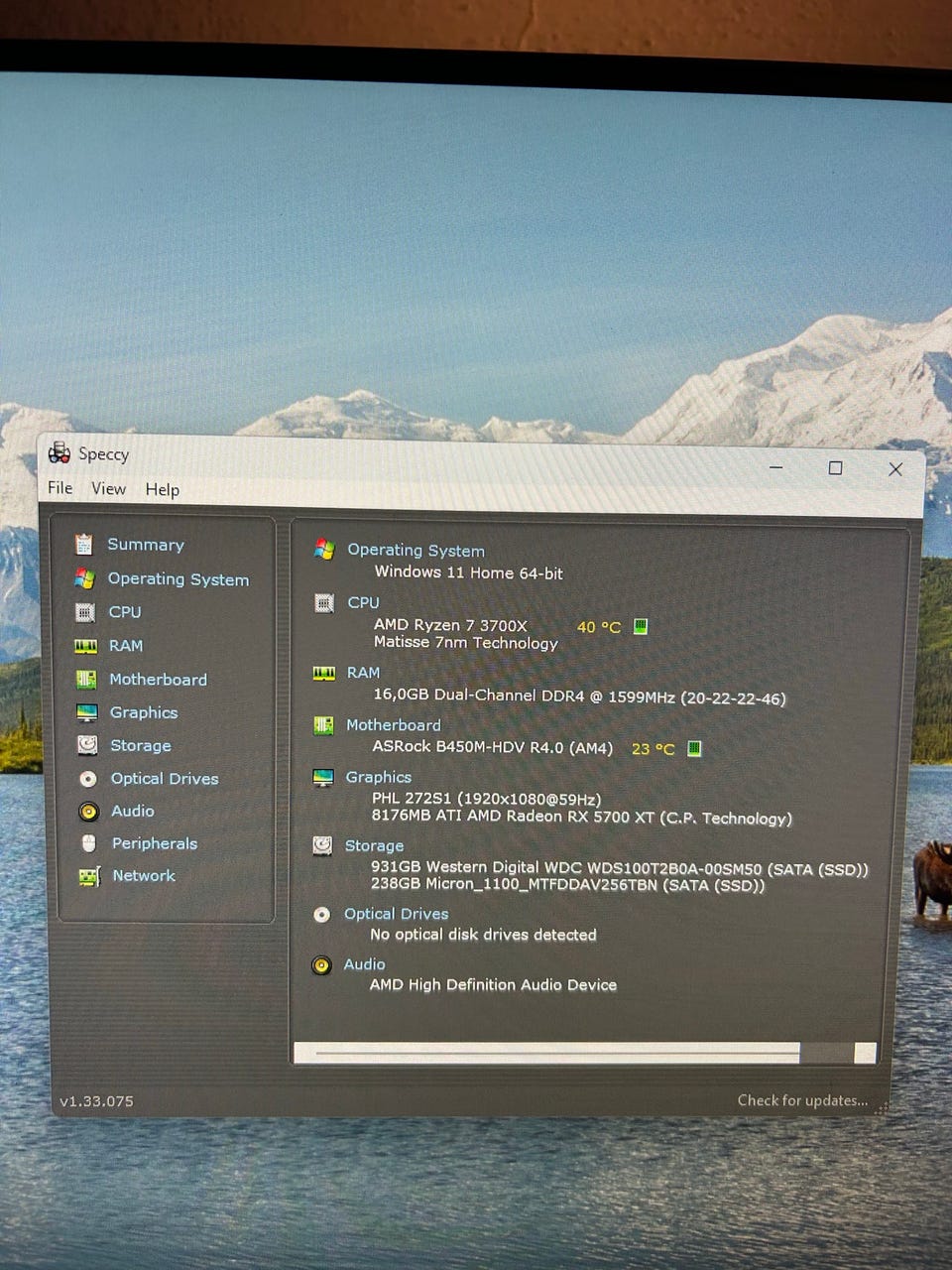Screen dimensions: 952x1270
Task: Click Operating System heading link in summary
Action: tap(416, 551)
